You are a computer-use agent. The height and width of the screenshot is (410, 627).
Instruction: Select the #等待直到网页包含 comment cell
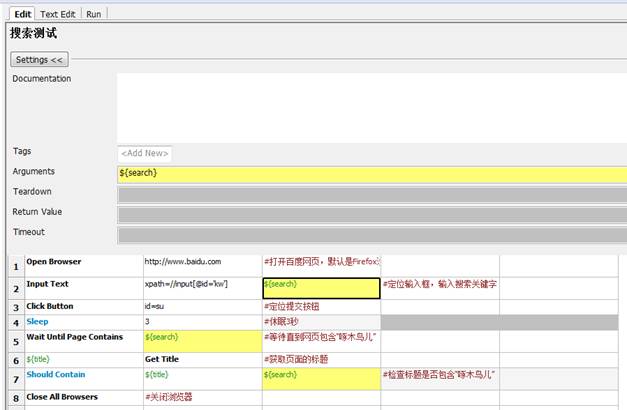point(321,341)
